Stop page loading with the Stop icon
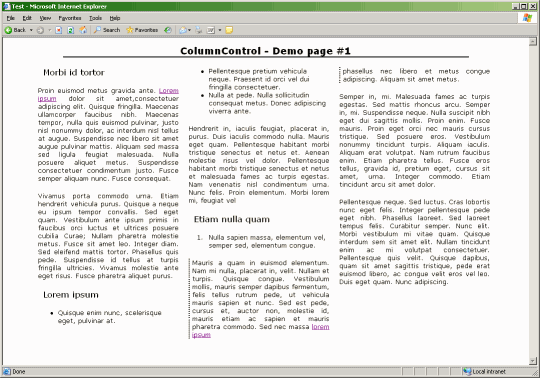This screenshot has height=378, width=540. (x=59, y=30)
